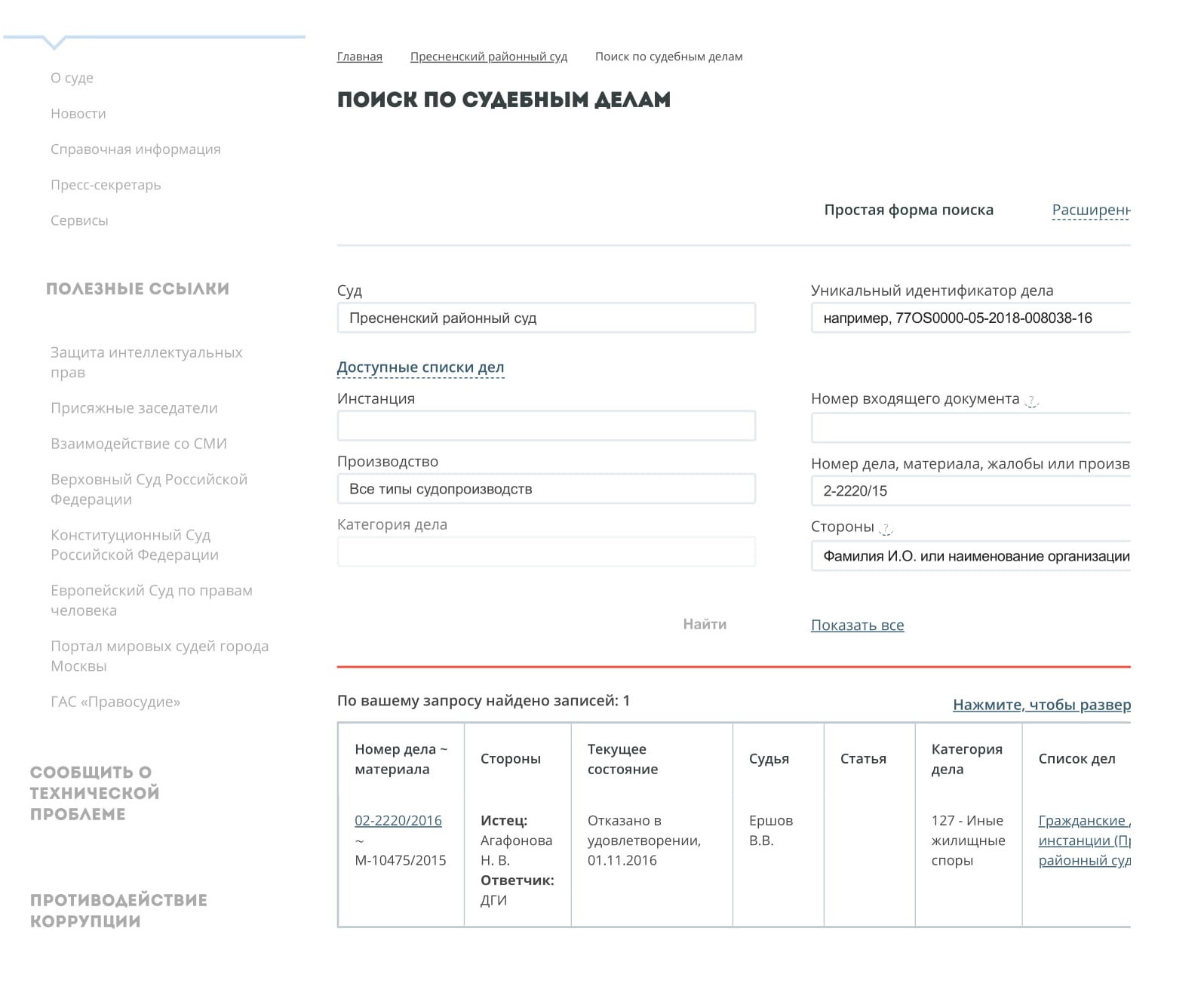1204x999 pixels.
Task: Expand Доступные списки дел link
Action: (x=420, y=367)
